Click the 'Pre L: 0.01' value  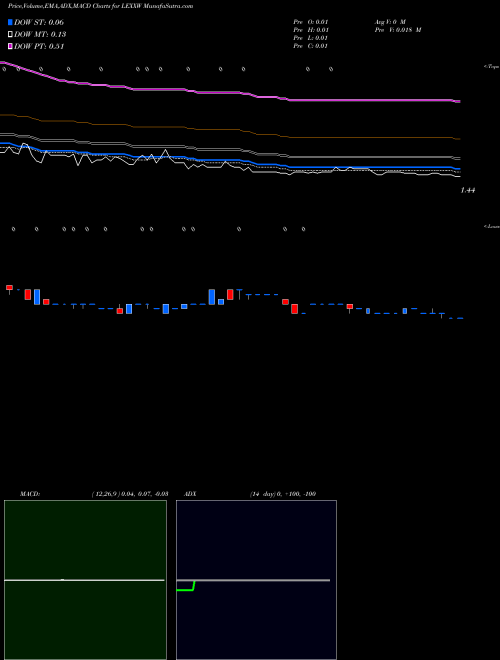tap(311, 38)
